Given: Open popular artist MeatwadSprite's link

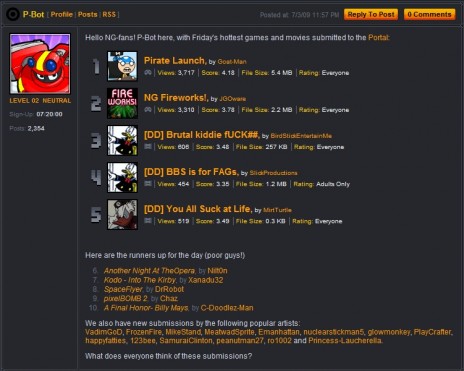Looking at the screenshot, I should pos(229,332).
